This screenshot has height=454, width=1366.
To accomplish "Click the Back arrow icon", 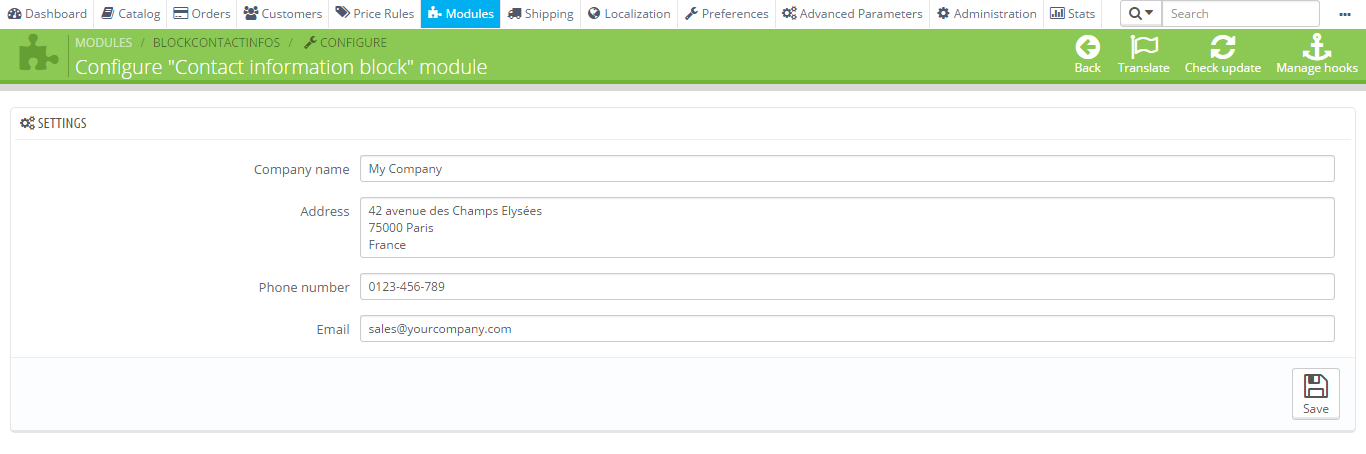I will click(x=1087, y=47).
